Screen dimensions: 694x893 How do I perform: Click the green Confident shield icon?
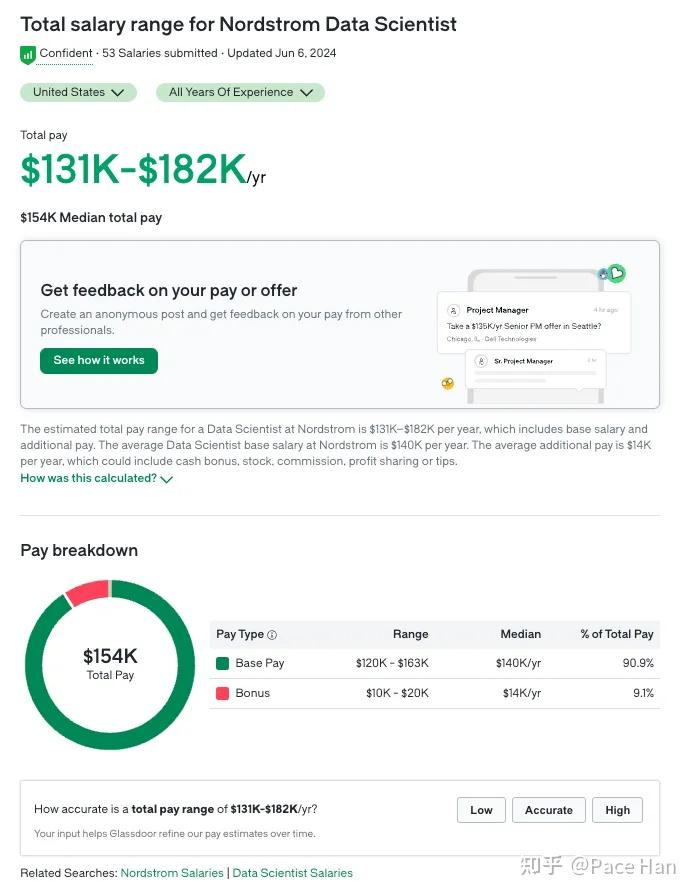pos(27,55)
